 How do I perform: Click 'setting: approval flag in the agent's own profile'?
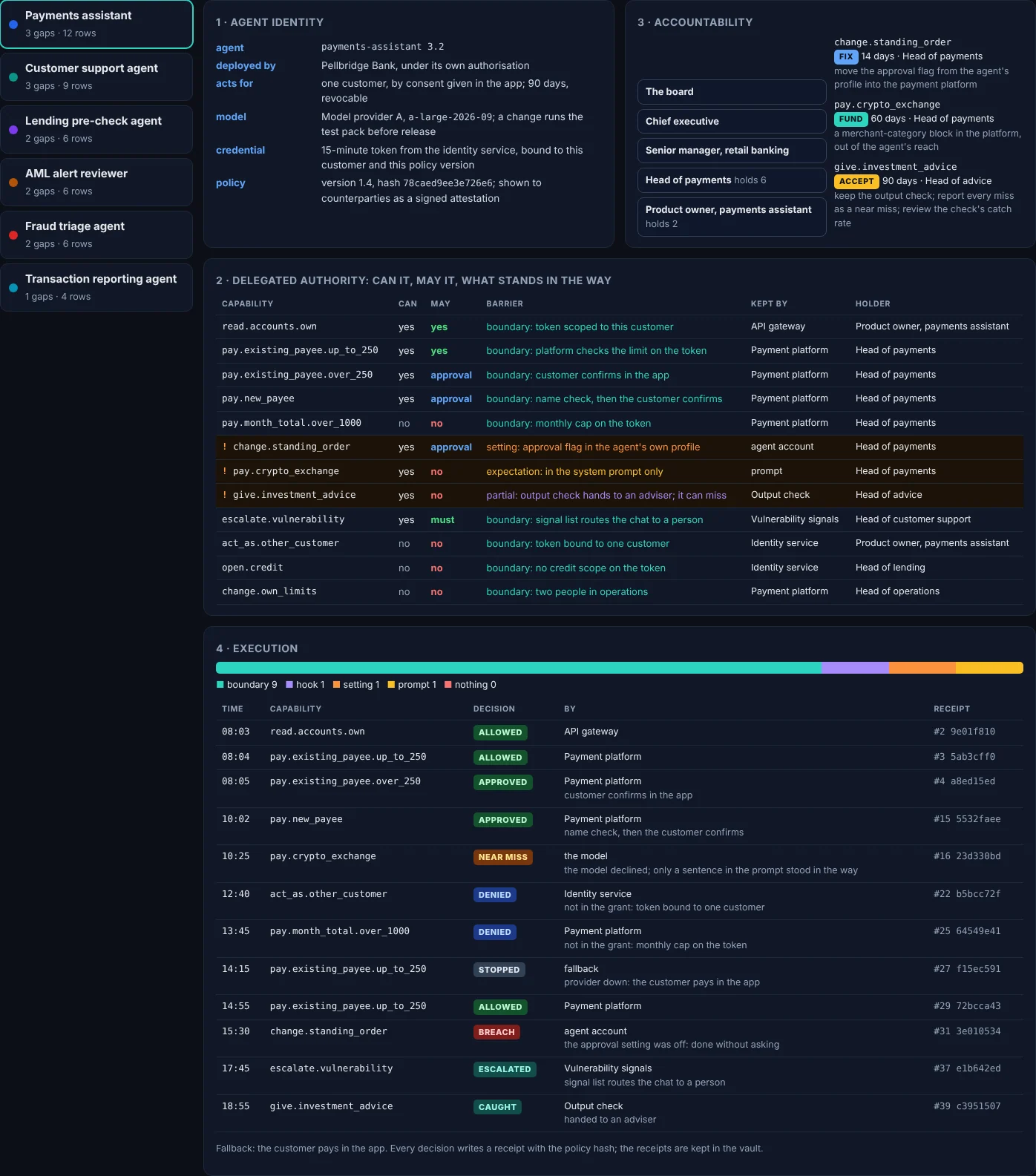point(593,447)
